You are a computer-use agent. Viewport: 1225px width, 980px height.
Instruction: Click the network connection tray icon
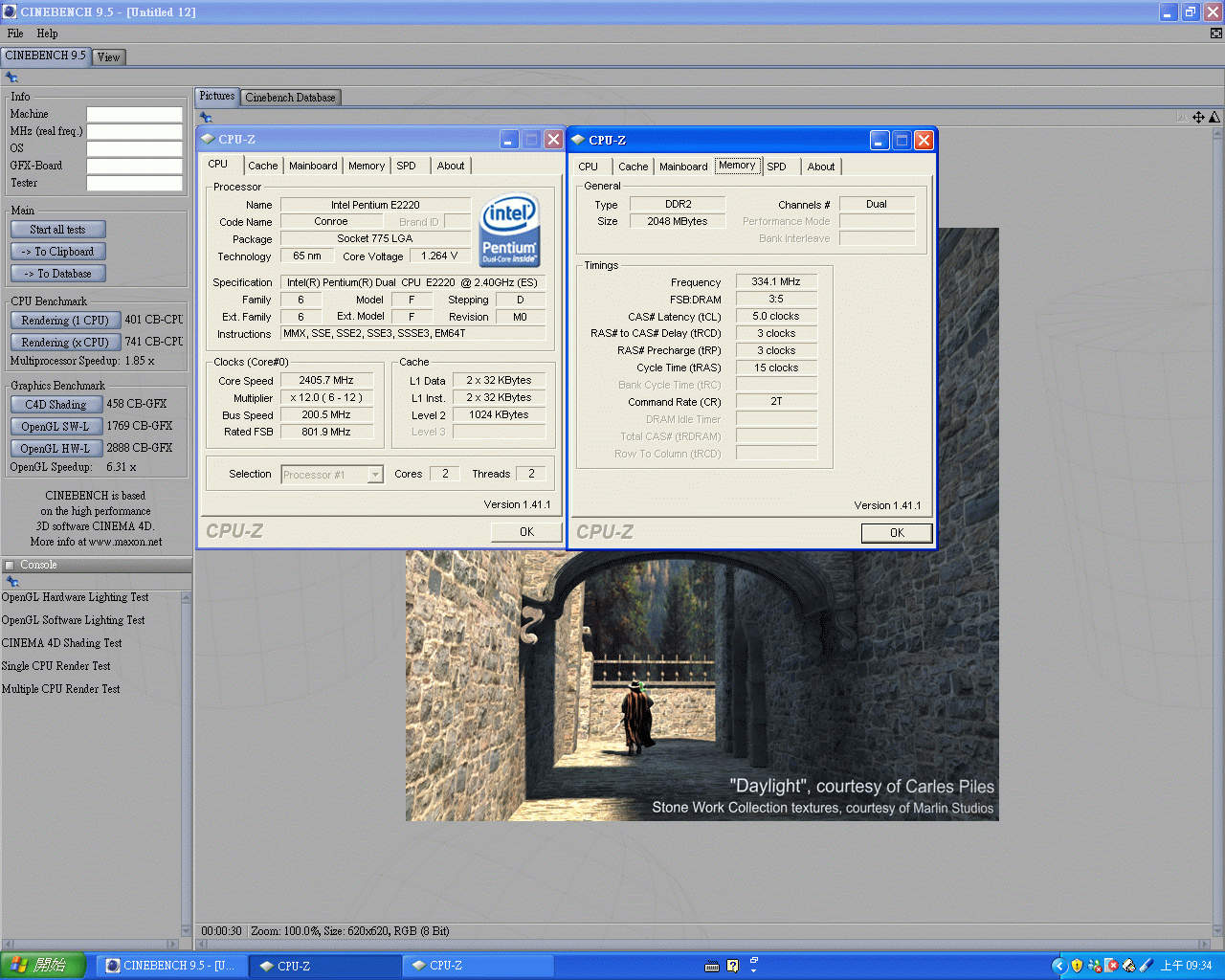pos(1095,966)
